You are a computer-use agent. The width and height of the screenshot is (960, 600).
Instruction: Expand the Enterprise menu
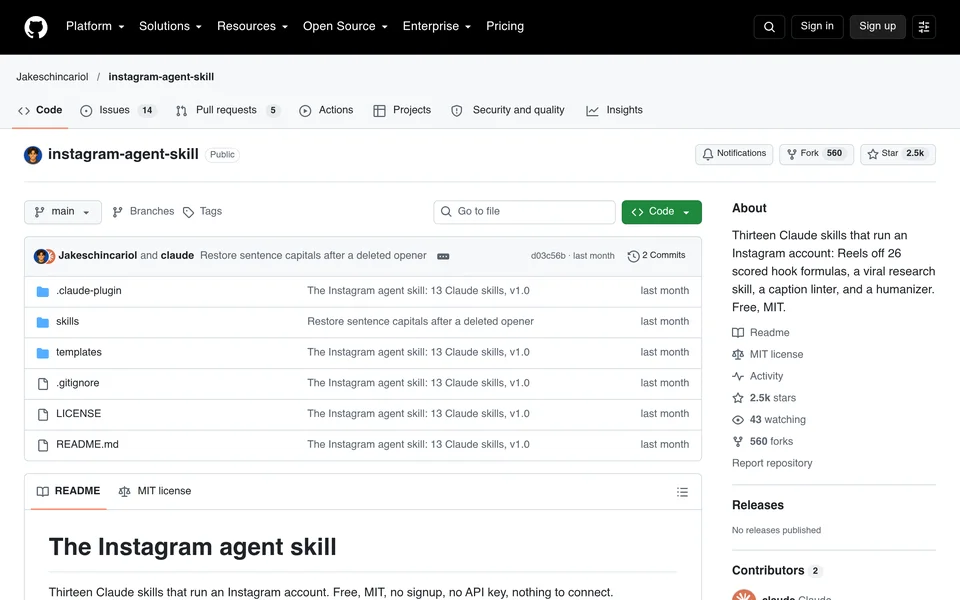coord(437,26)
